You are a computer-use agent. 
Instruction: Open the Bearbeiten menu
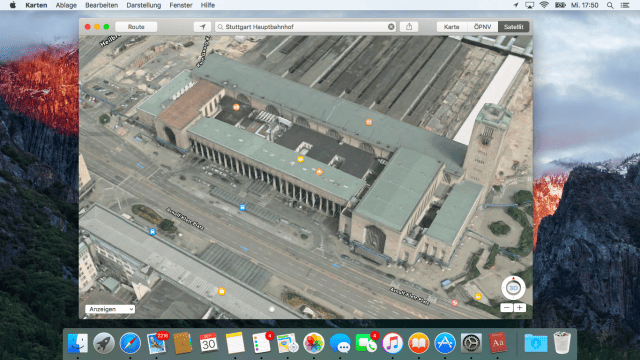pyautogui.click(x=102, y=5)
